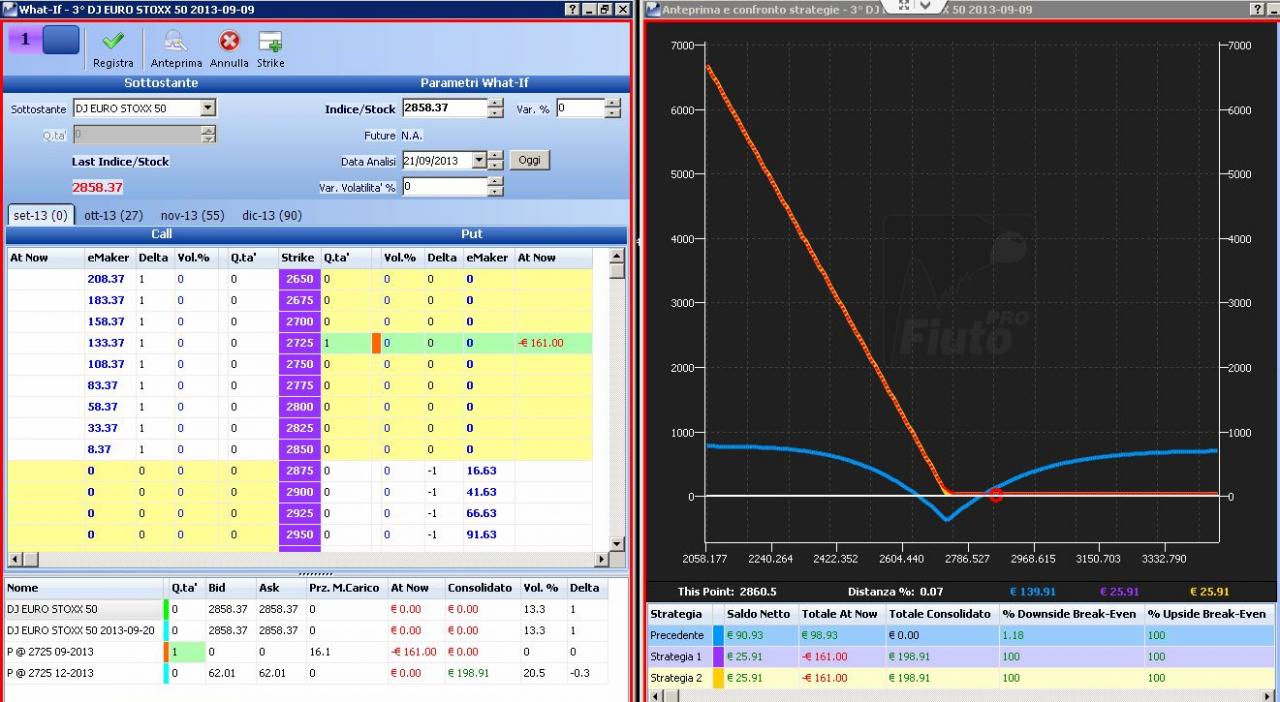Click the orange marker in row 2725
This screenshot has width=1280, height=702.
pos(376,343)
